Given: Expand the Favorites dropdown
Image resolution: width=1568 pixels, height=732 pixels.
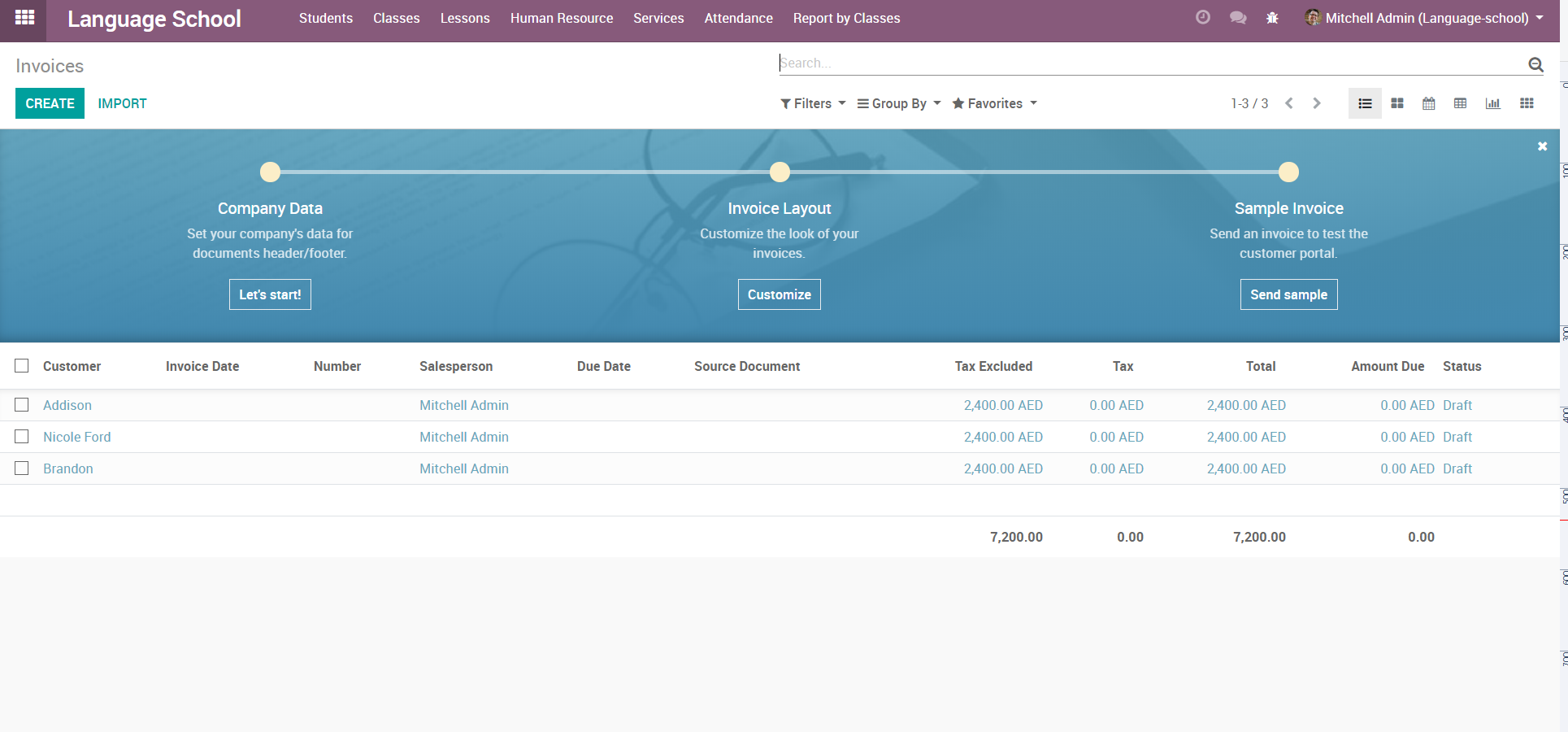Looking at the screenshot, I should [994, 103].
